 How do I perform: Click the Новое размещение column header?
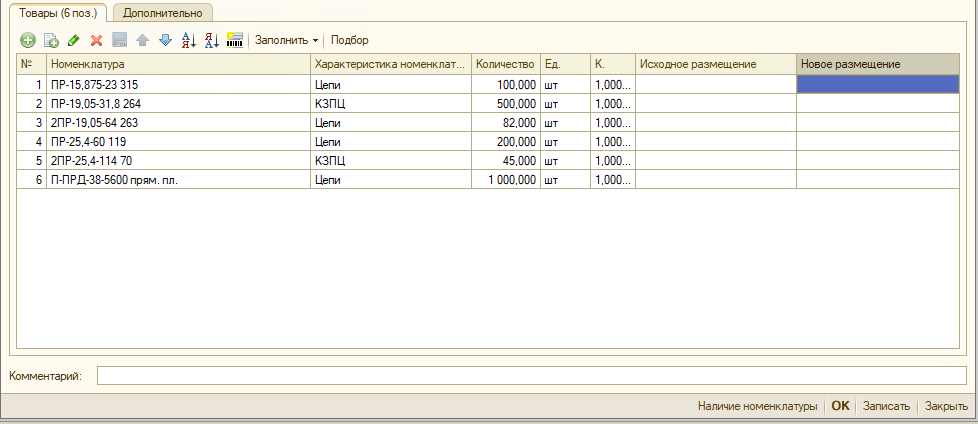878,64
